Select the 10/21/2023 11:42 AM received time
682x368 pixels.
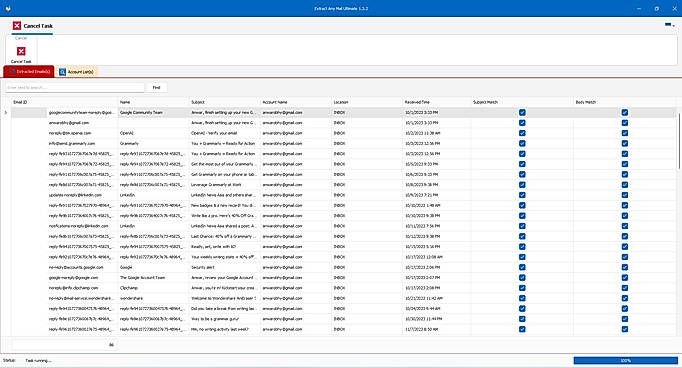437,298
